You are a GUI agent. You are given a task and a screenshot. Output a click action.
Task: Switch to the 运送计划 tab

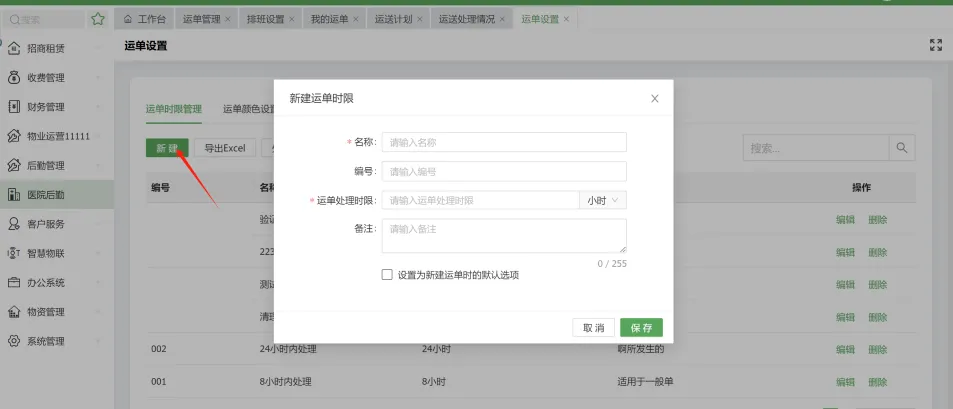click(393, 19)
